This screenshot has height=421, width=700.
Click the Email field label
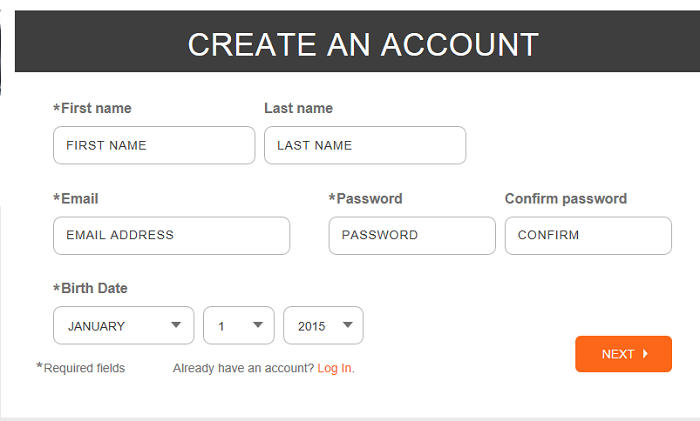point(79,199)
